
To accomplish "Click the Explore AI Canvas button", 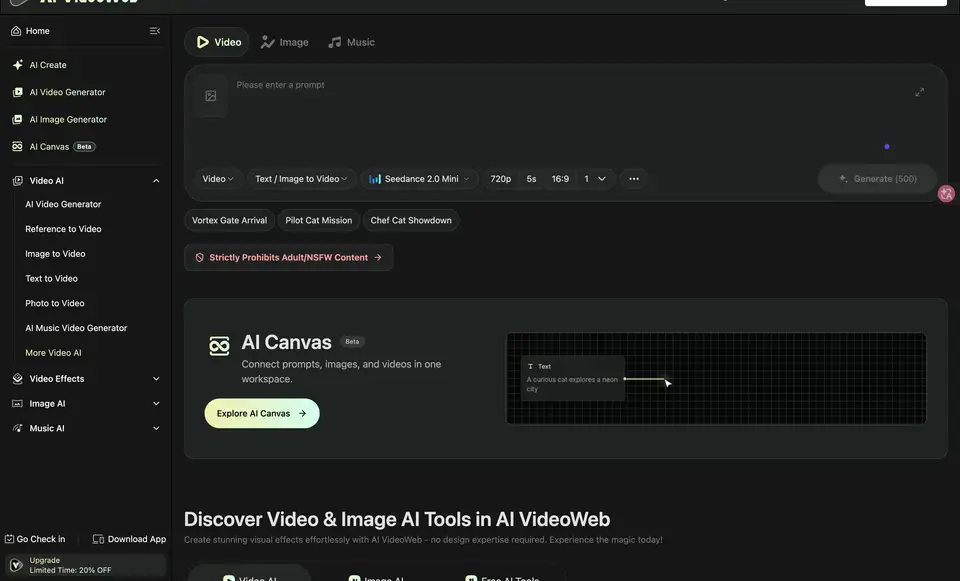I will coord(262,413).
